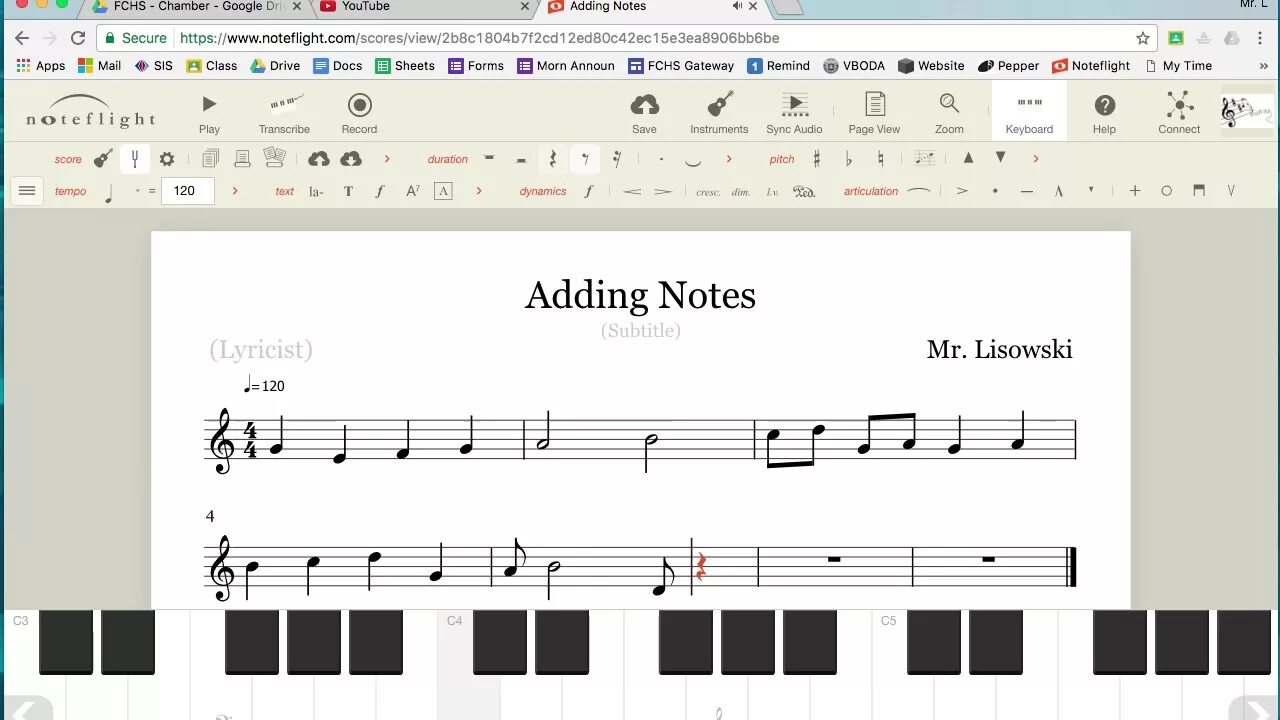Apply an accent articulation
The height and width of the screenshot is (720, 1280).
pos(962,191)
